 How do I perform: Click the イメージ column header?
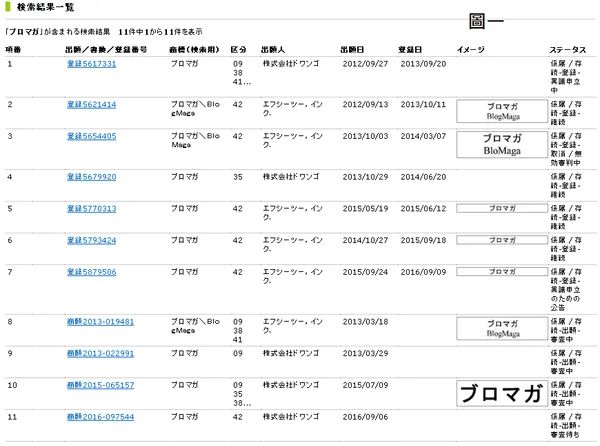(x=471, y=50)
